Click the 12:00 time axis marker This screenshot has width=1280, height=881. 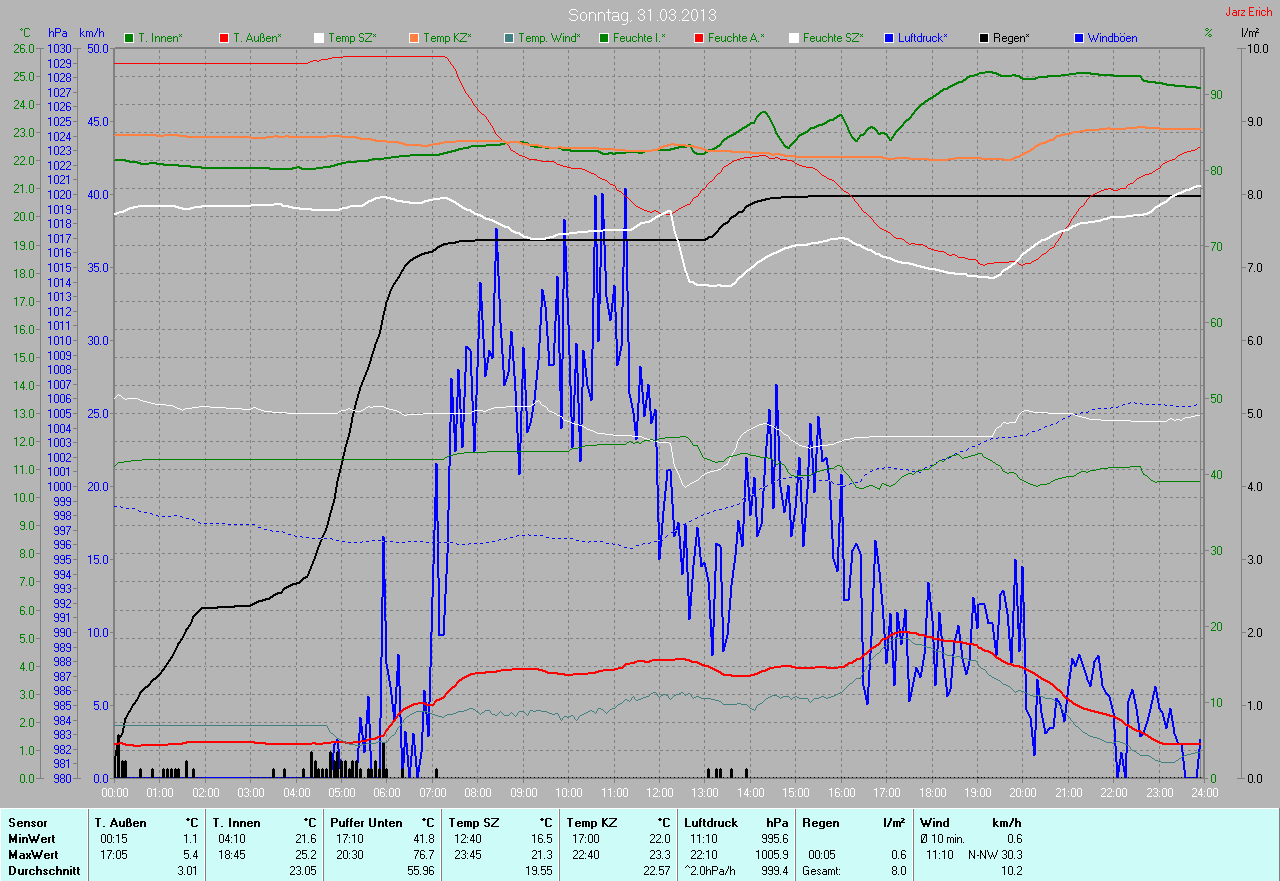660,793
